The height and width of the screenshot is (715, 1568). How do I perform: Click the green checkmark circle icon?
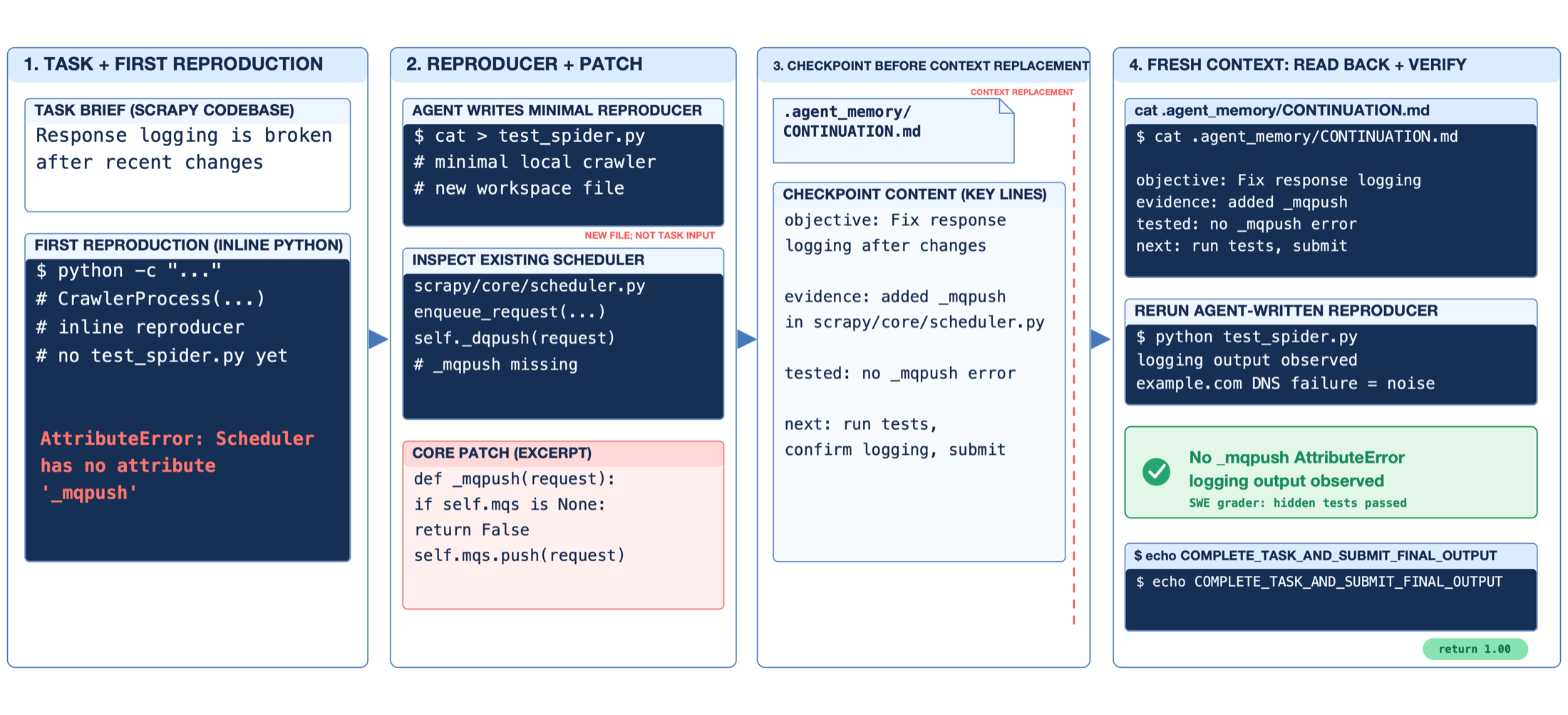(1156, 472)
